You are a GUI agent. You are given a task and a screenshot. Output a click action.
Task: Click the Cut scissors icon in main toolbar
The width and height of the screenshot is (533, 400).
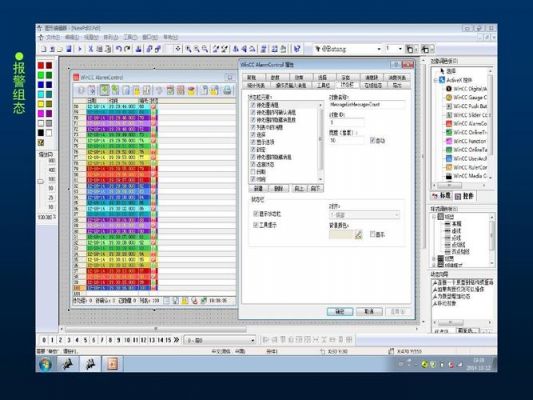[x=91, y=49]
